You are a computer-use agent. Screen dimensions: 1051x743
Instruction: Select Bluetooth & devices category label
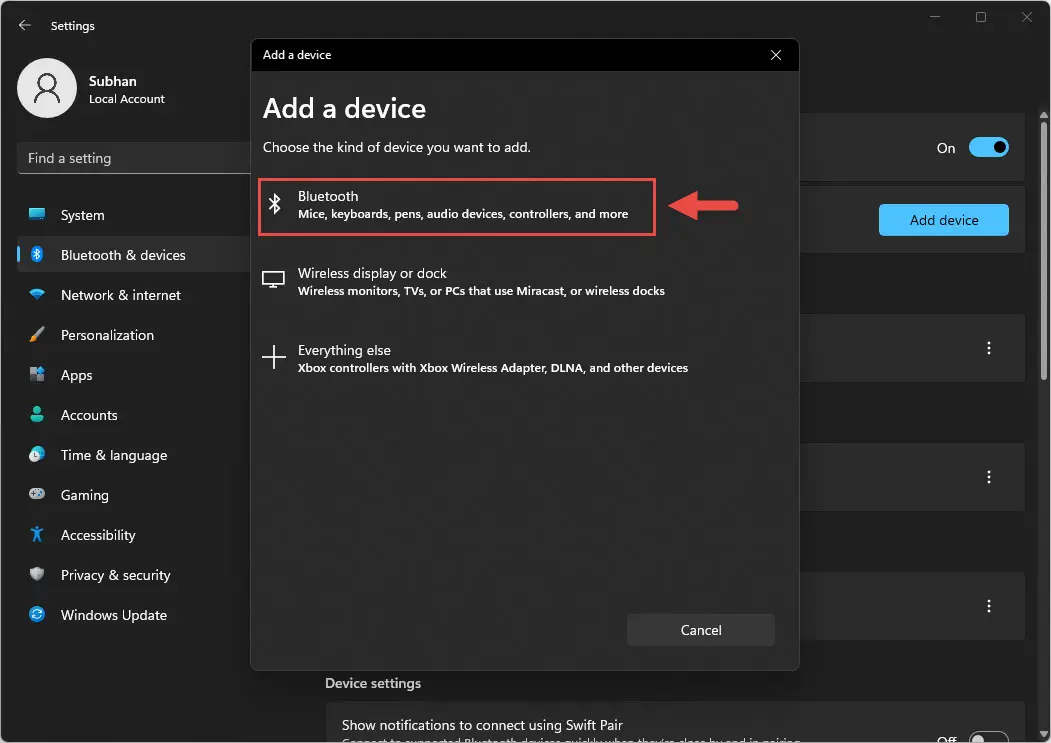click(123, 255)
